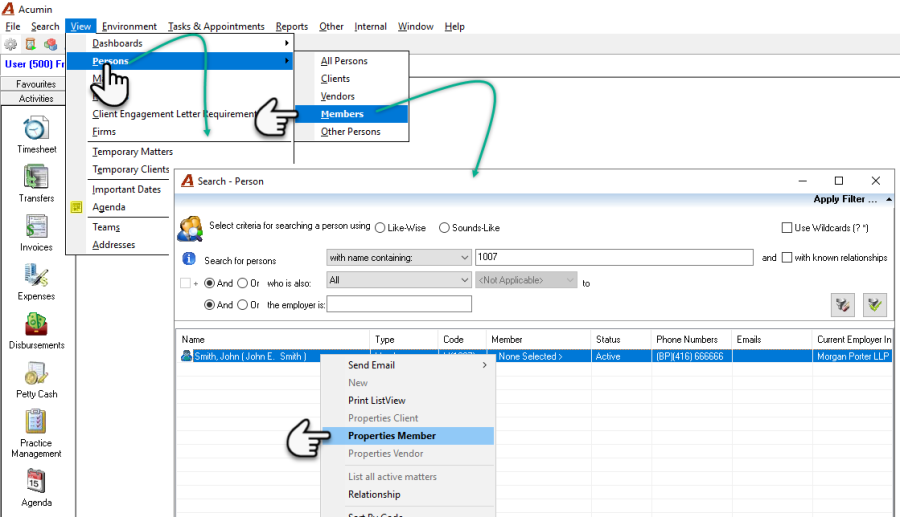This screenshot has width=900, height=517.
Task: Select And radio for who is also
Action: click(x=210, y=283)
